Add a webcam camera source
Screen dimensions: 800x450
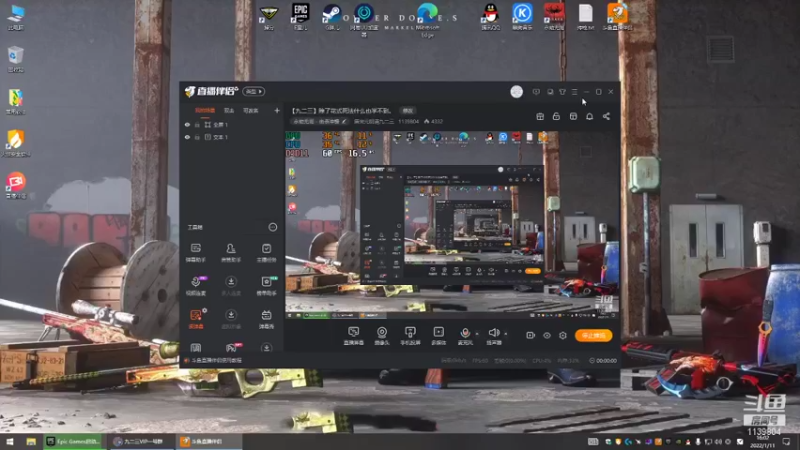click(x=382, y=336)
